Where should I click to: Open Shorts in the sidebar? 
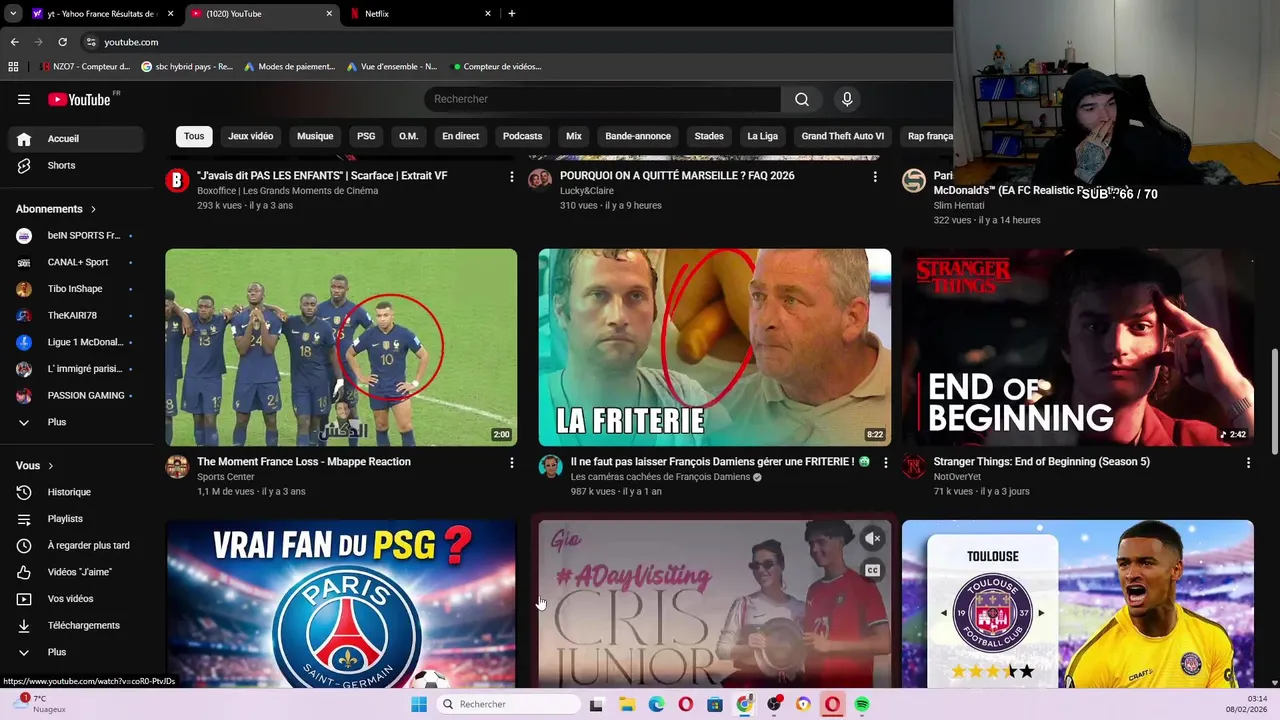click(x=76, y=165)
